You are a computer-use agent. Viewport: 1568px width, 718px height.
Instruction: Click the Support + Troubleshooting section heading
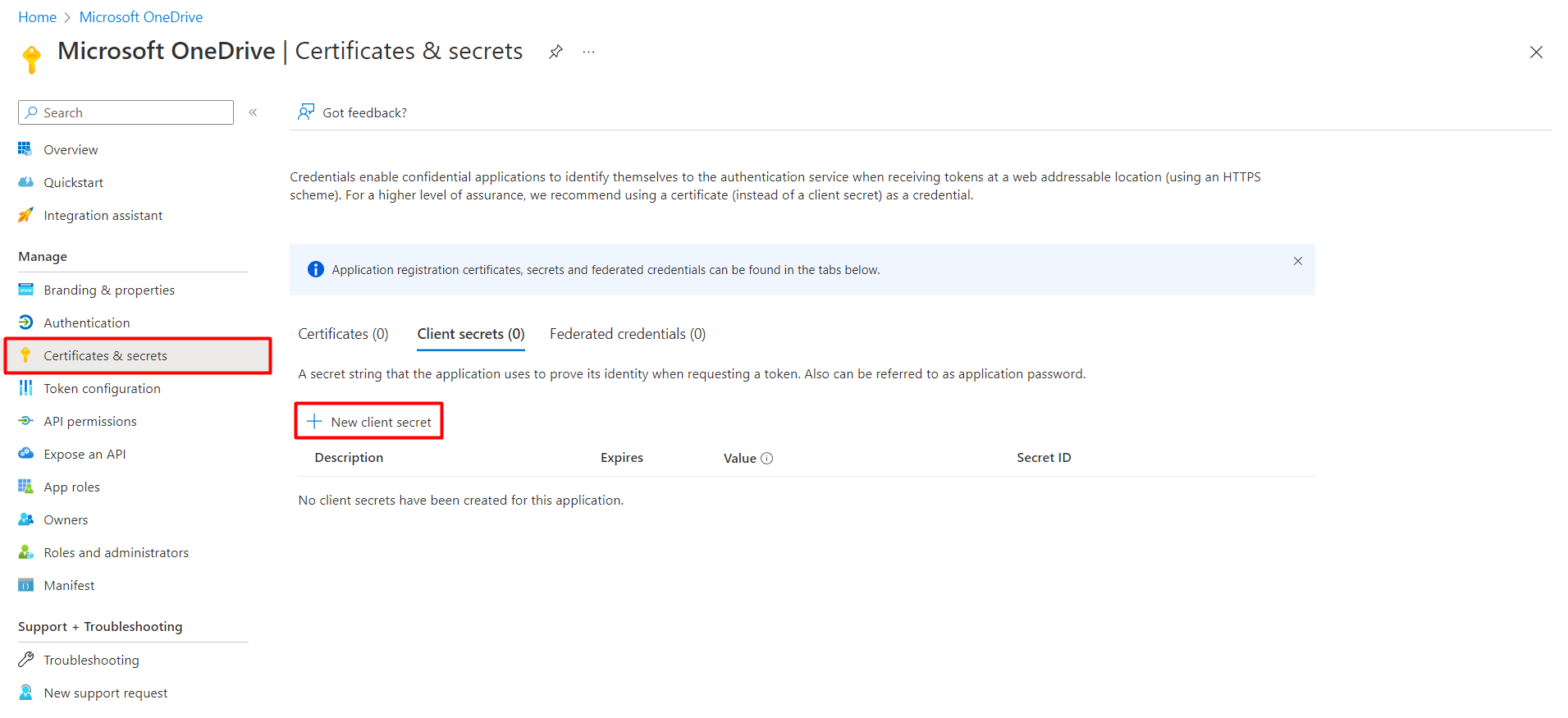point(100,627)
